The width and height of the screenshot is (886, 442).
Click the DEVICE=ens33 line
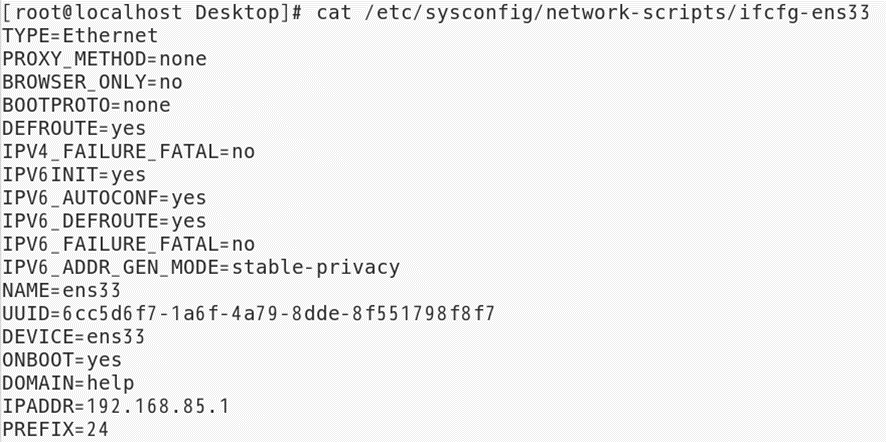point(74,337)
